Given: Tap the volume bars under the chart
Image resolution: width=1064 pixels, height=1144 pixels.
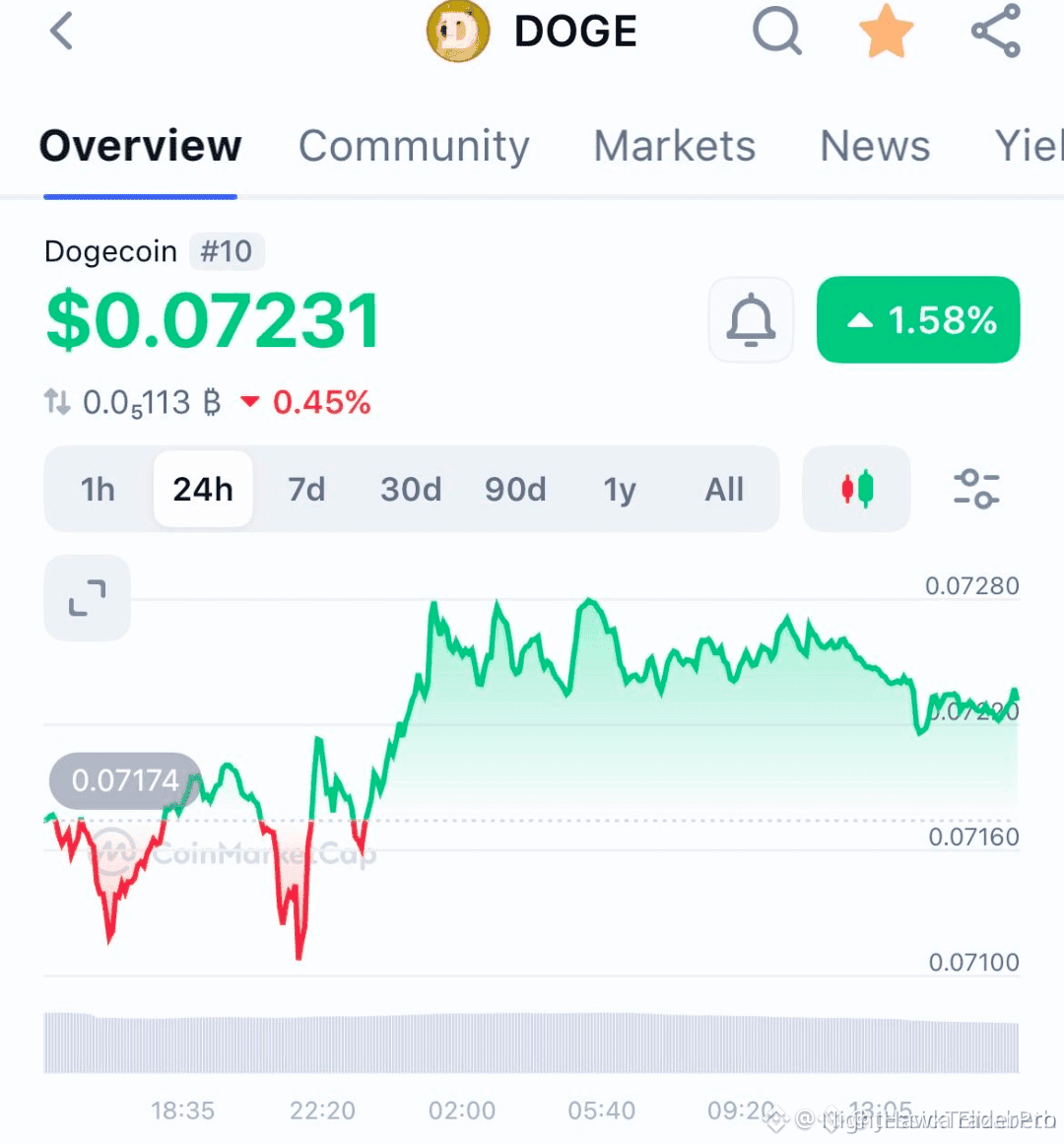Looking at the screenshot, I should [531, 1043].
